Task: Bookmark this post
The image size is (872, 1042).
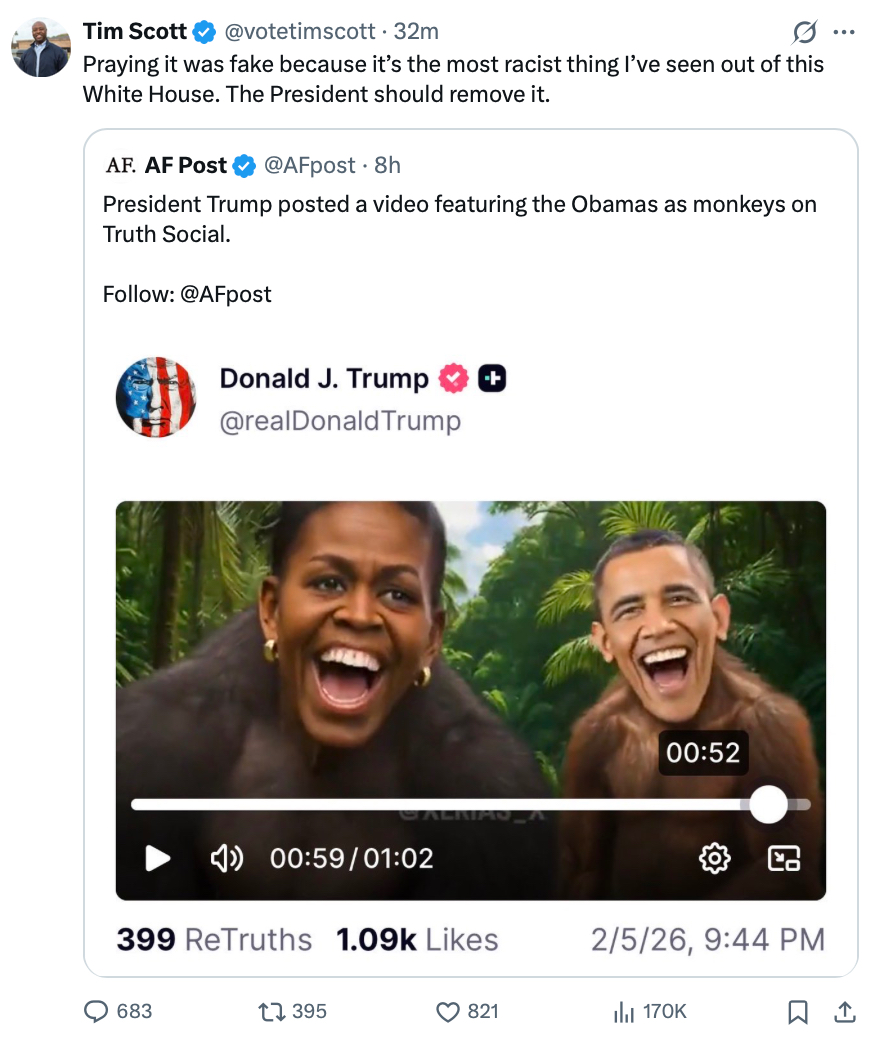Action: coord(797,1012)
